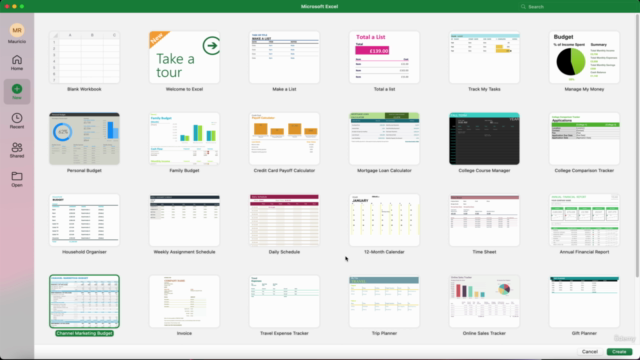Image resolution: width=640 pixels, height=360 pixels.
Task: Open the Shared files sidebar icon
Action: pos(17,150)
